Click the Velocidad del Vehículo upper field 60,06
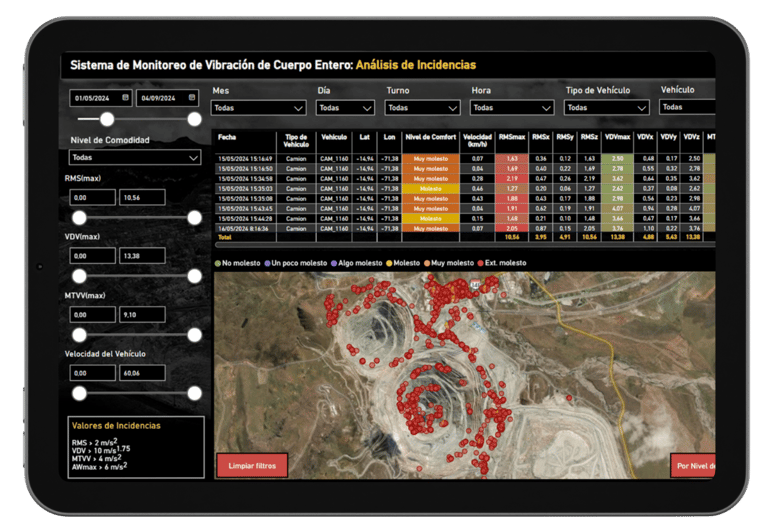The width and height of the screenshot is (768, 527). pyautogui.click(x=142, y=373)
